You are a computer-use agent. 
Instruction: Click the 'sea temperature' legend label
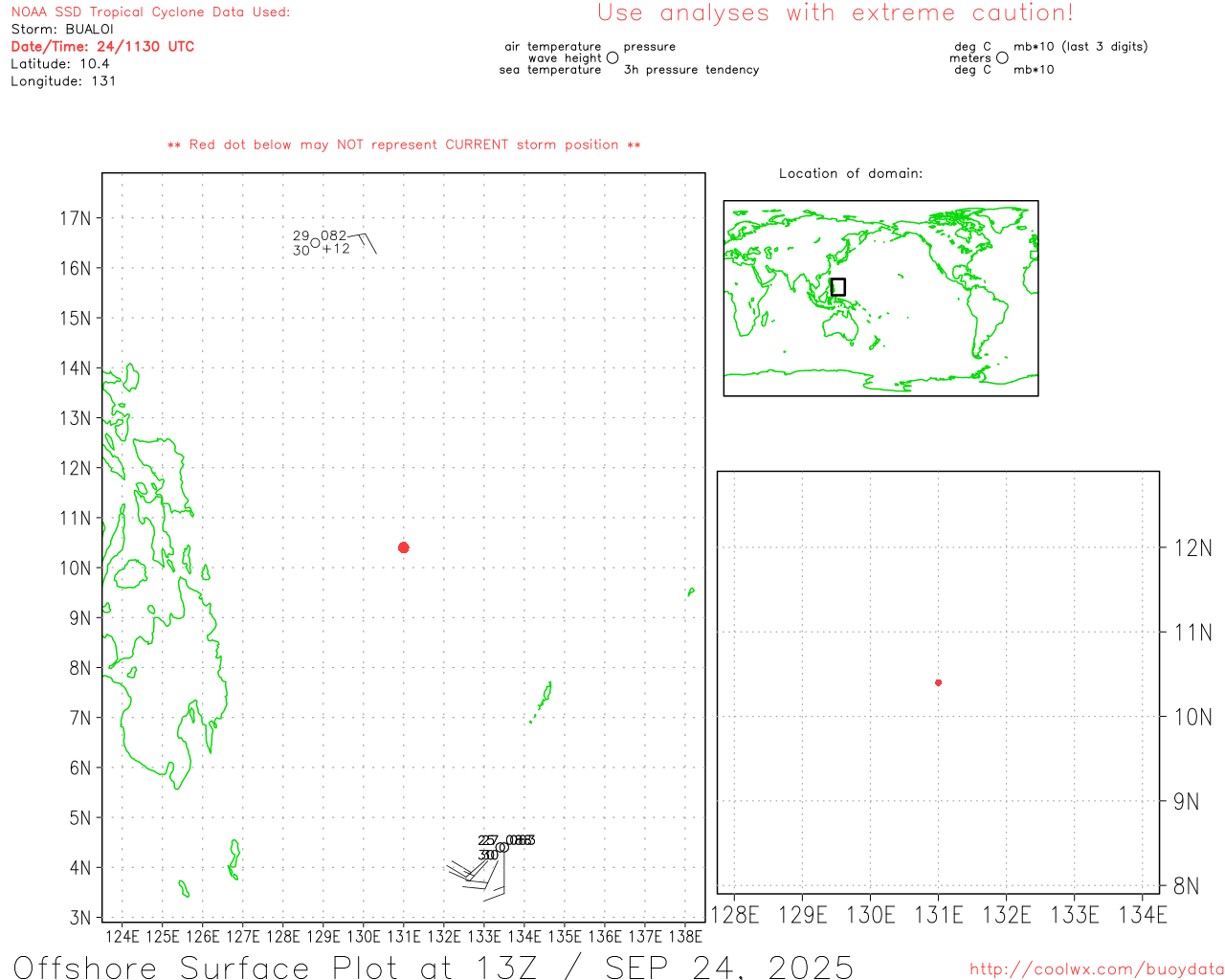pos(550,70)
